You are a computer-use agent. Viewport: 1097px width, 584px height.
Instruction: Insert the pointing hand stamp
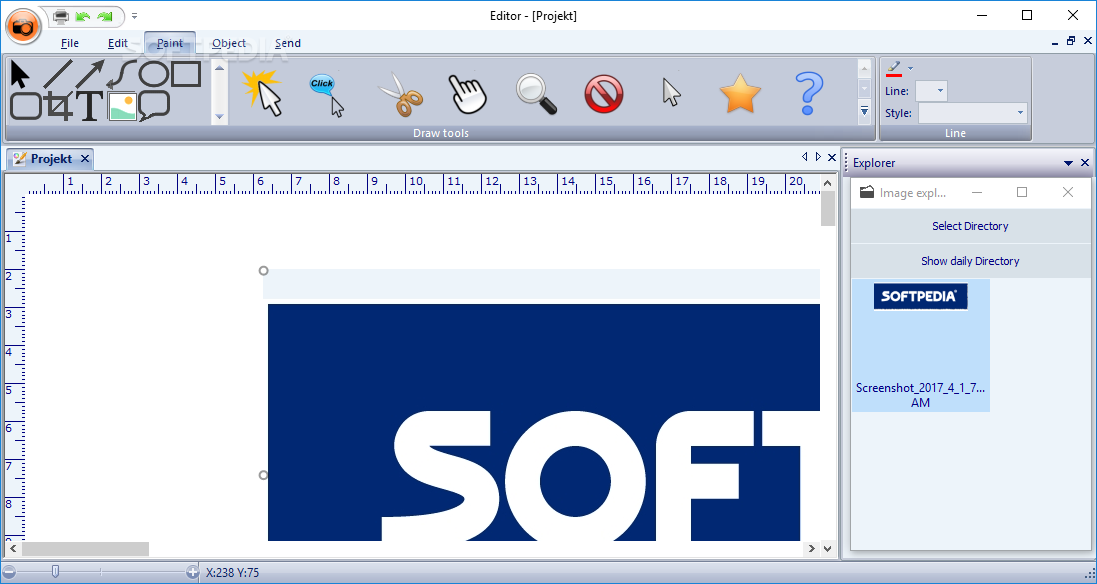coord(467,94)
